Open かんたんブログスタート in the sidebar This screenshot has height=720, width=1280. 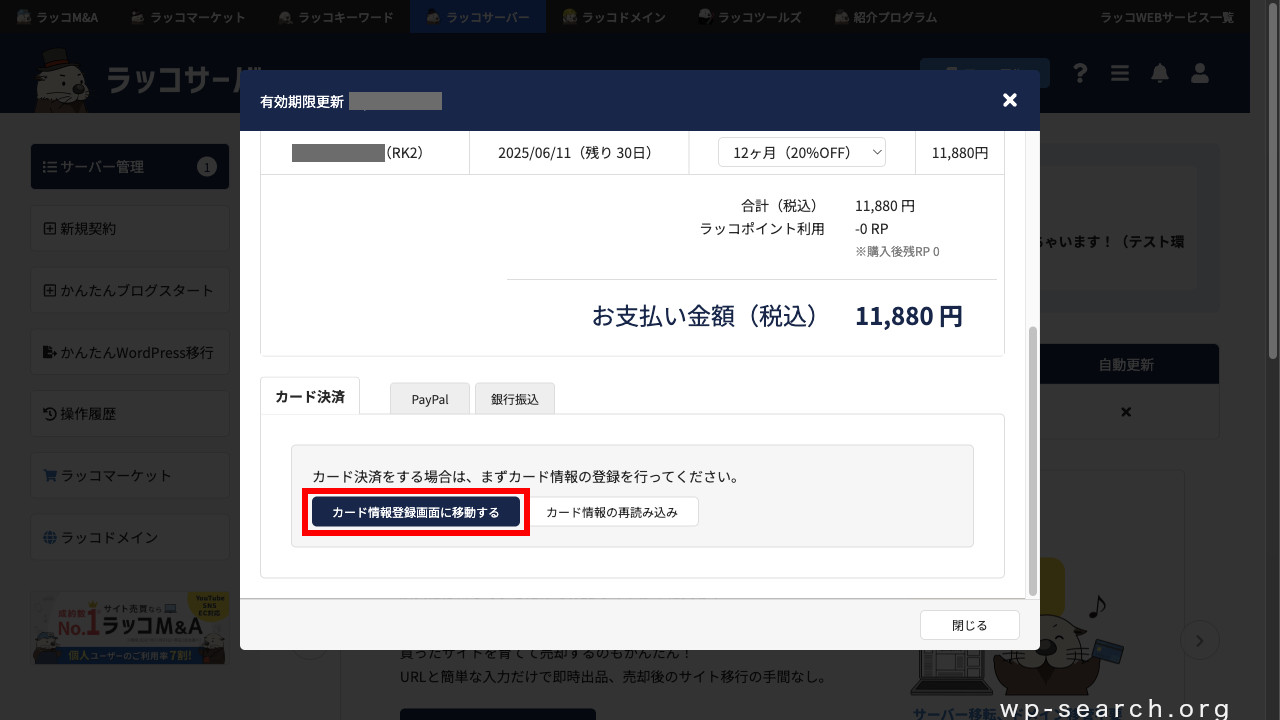pos(130,291)
